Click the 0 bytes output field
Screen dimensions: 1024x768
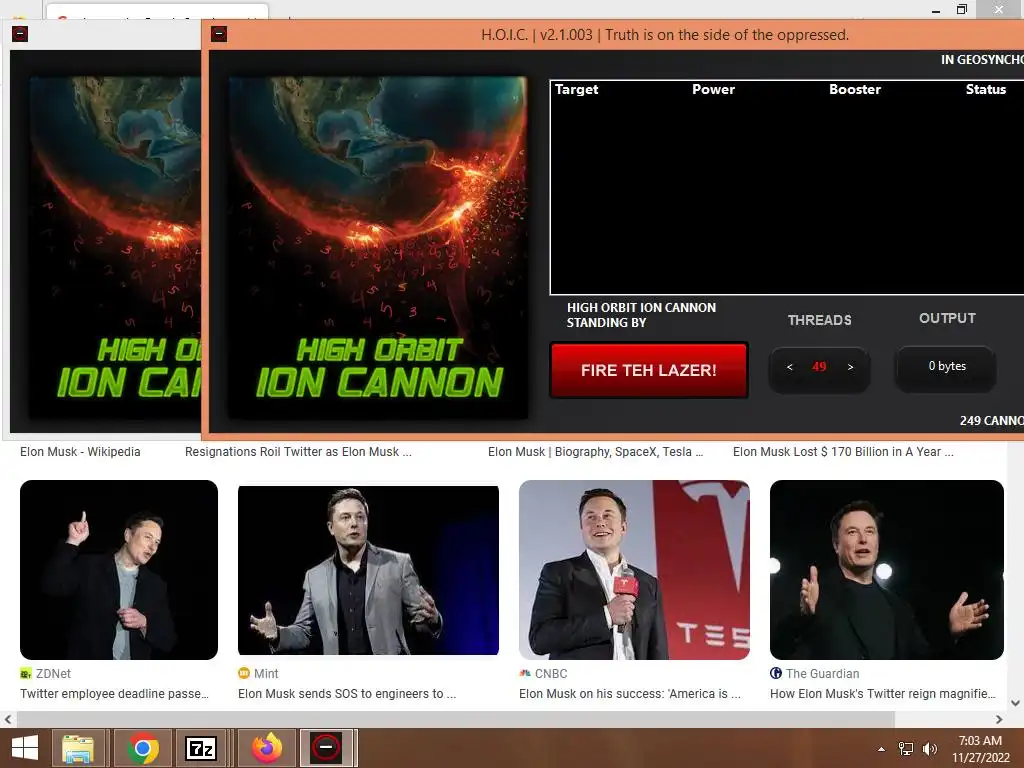pos(947,366)
